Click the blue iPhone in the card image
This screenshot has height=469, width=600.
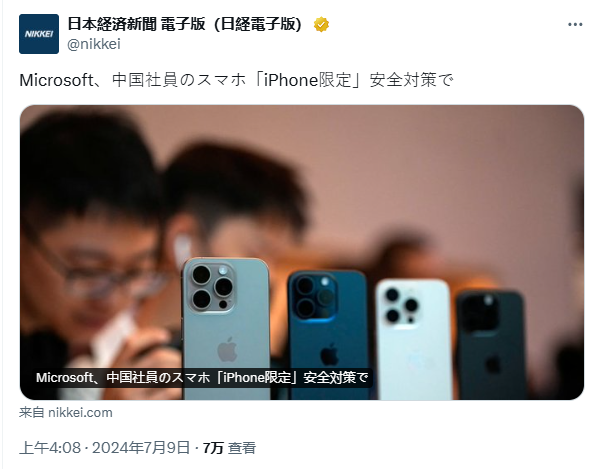328,334
